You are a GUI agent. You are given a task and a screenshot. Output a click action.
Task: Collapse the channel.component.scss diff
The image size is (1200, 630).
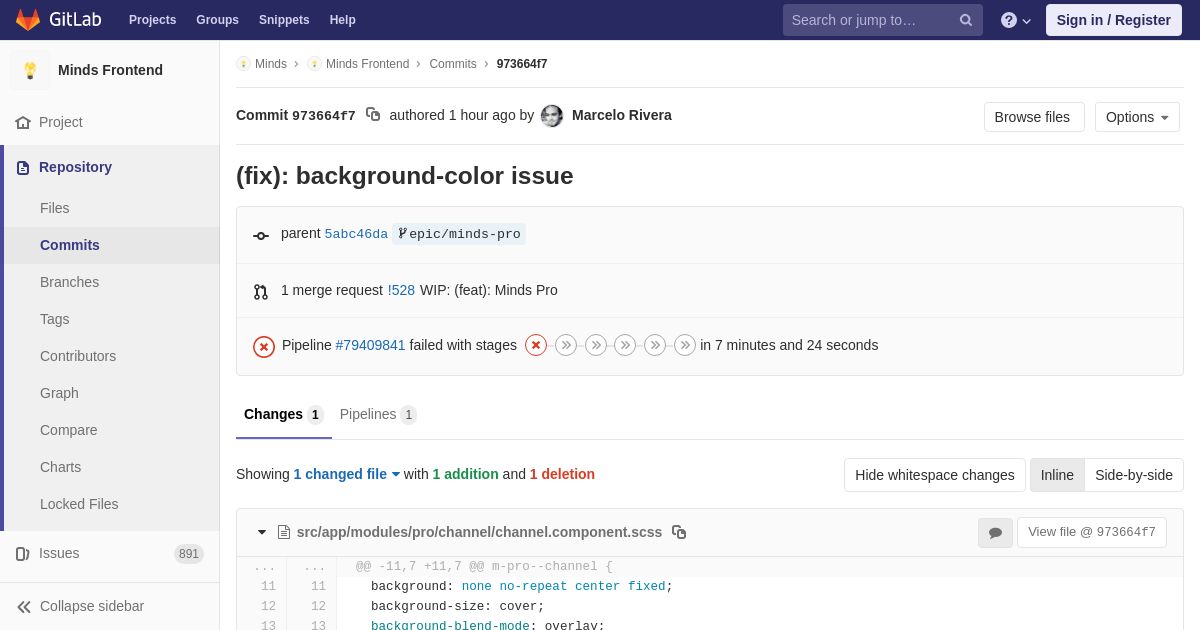point(262,532)
